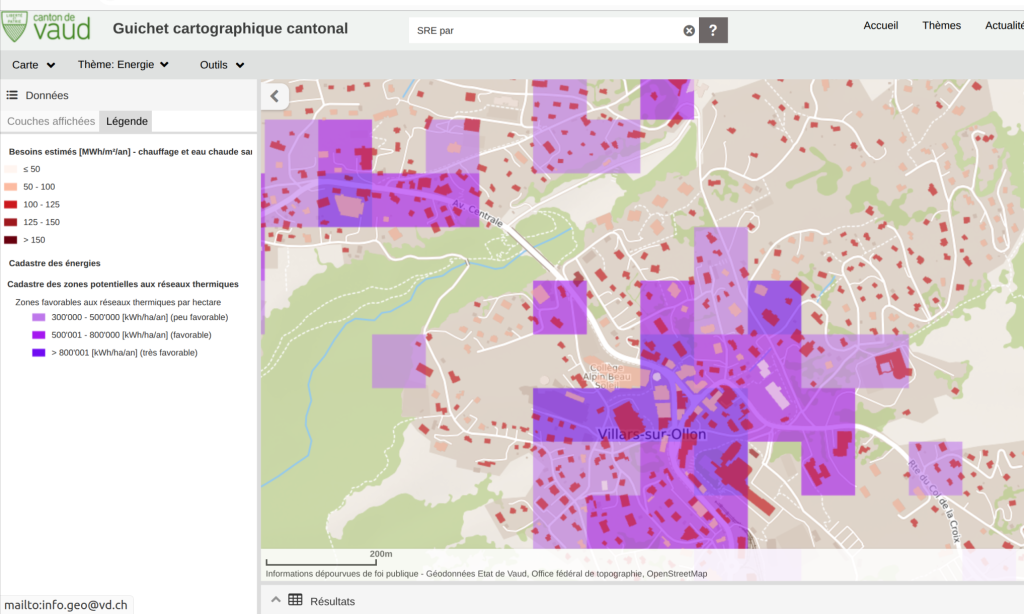Collapse the side panel with the left chevron

[274, 96]
